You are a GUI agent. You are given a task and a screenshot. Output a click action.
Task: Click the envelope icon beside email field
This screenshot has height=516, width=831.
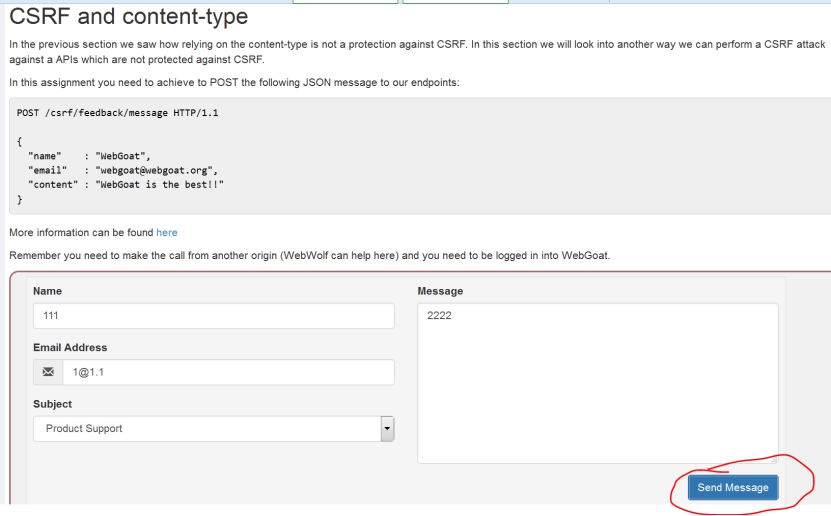click(48, 372)
